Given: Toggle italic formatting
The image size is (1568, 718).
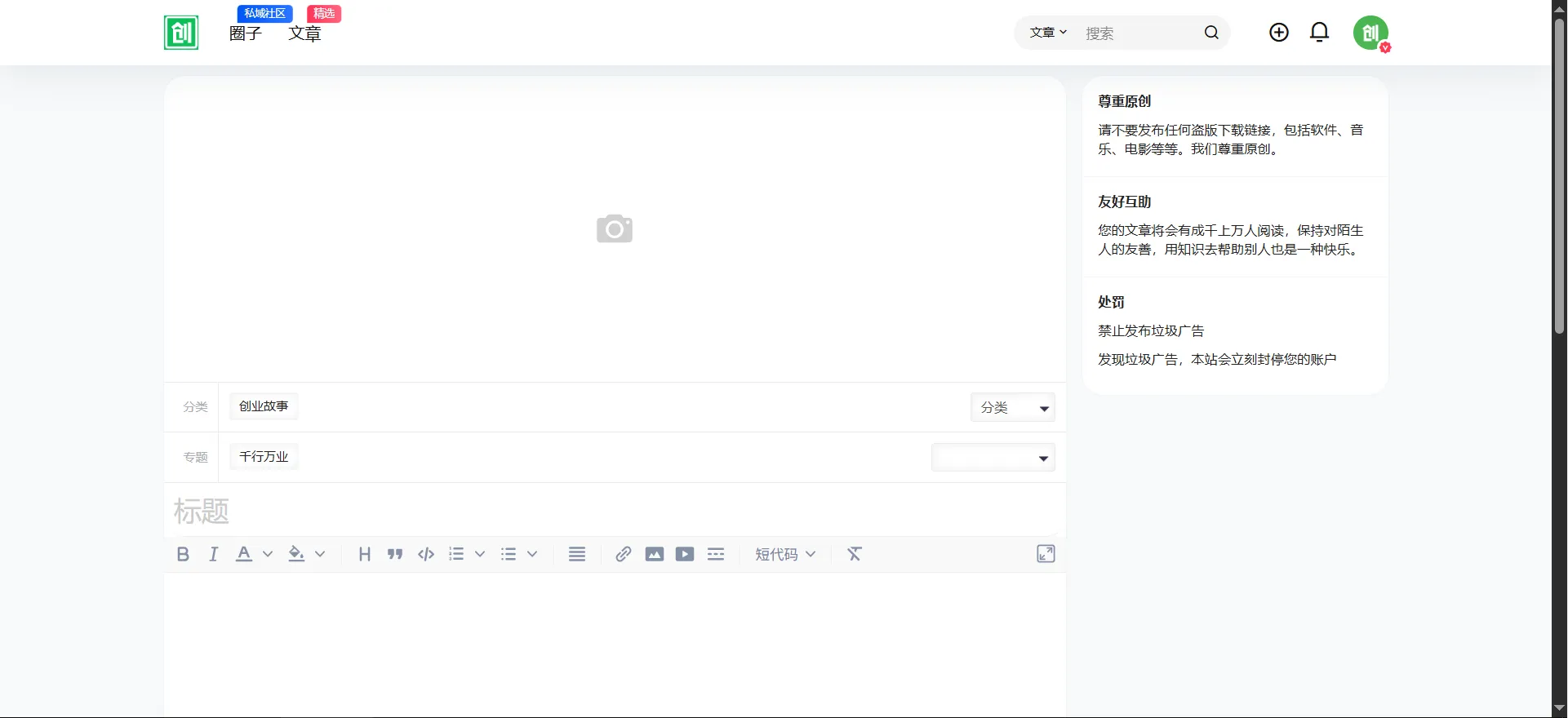Looking at the screenshot, I should pyautogui.click(x=213, y=554).
